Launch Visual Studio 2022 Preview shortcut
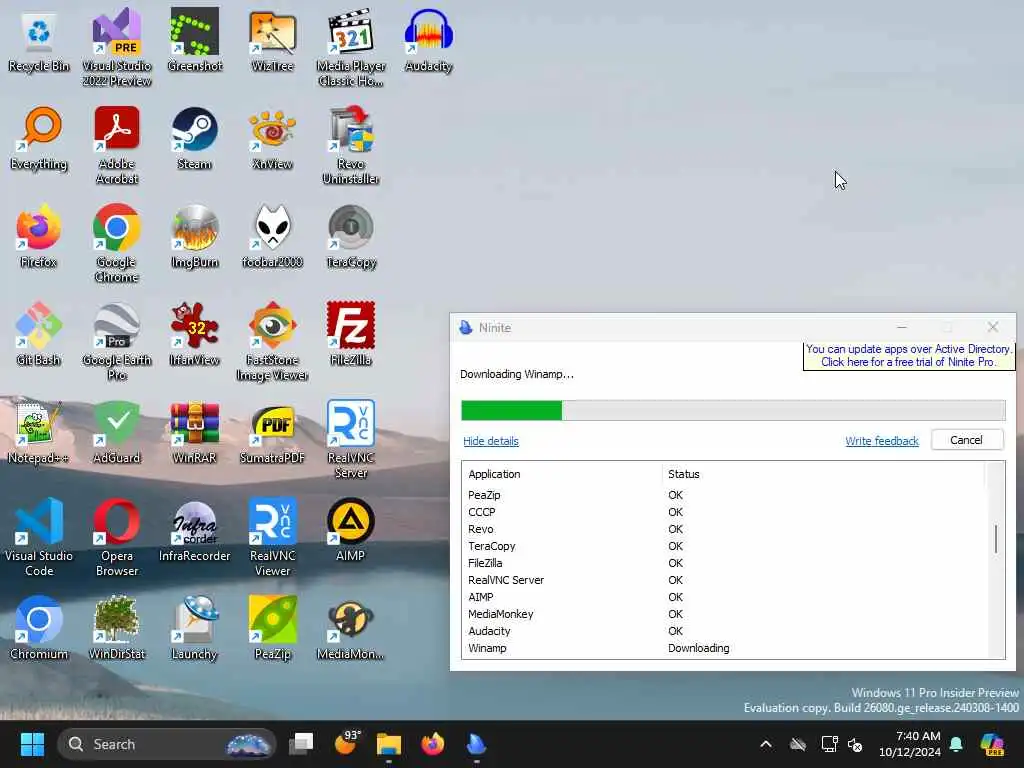Screen dimensions: 1024x768 point(117,47)
